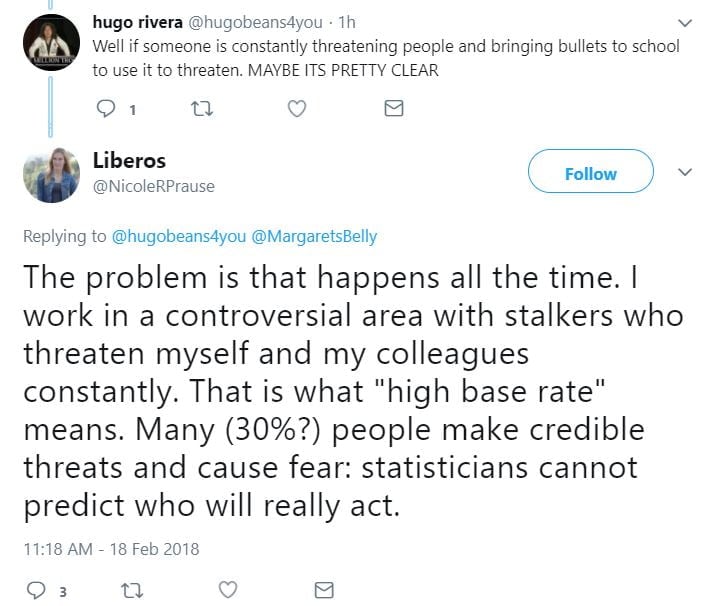703x606 pixels.
Task: Click the 11:18 AM - 18 Feb 2018 timestamp
Action: [x=112, y=548]
